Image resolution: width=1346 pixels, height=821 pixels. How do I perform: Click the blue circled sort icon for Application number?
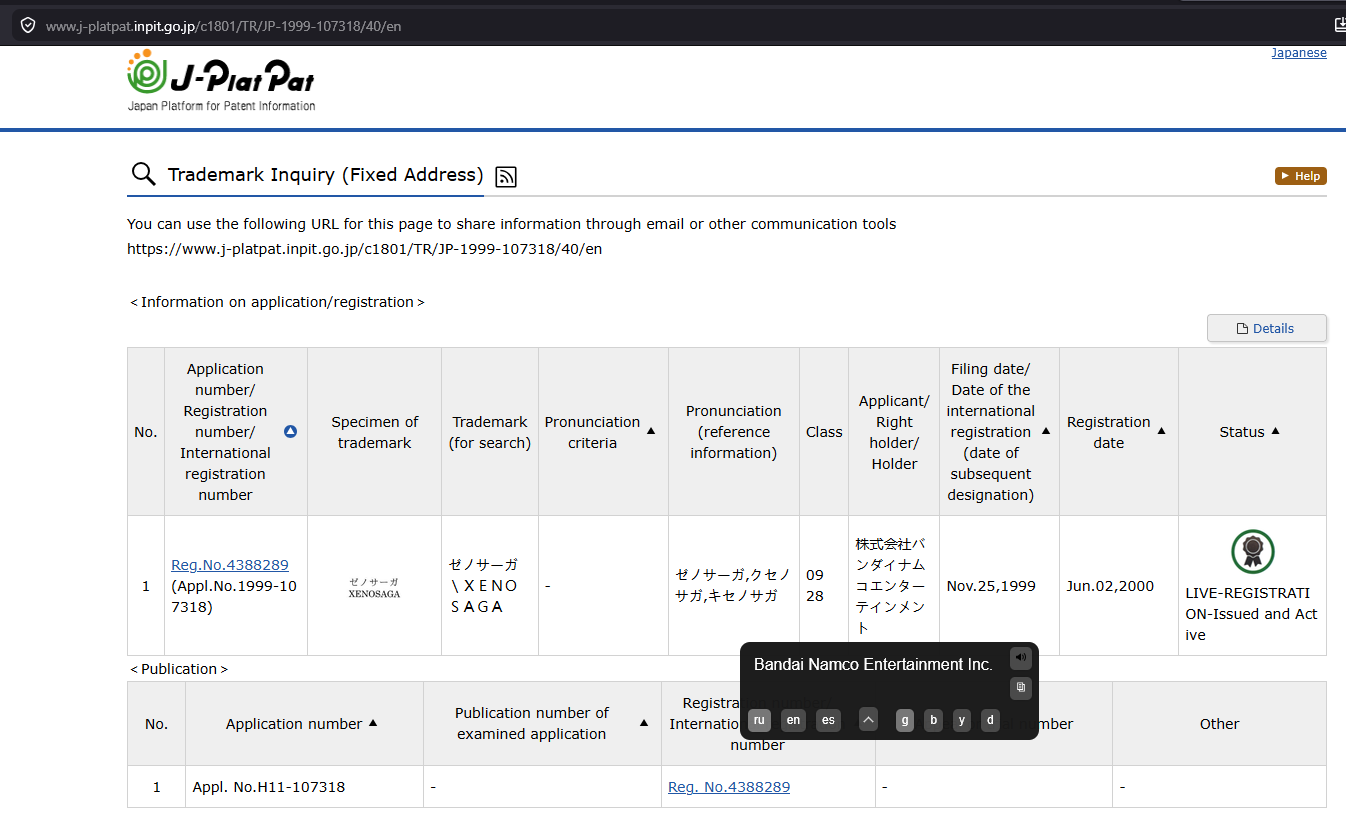pos(290,432)
